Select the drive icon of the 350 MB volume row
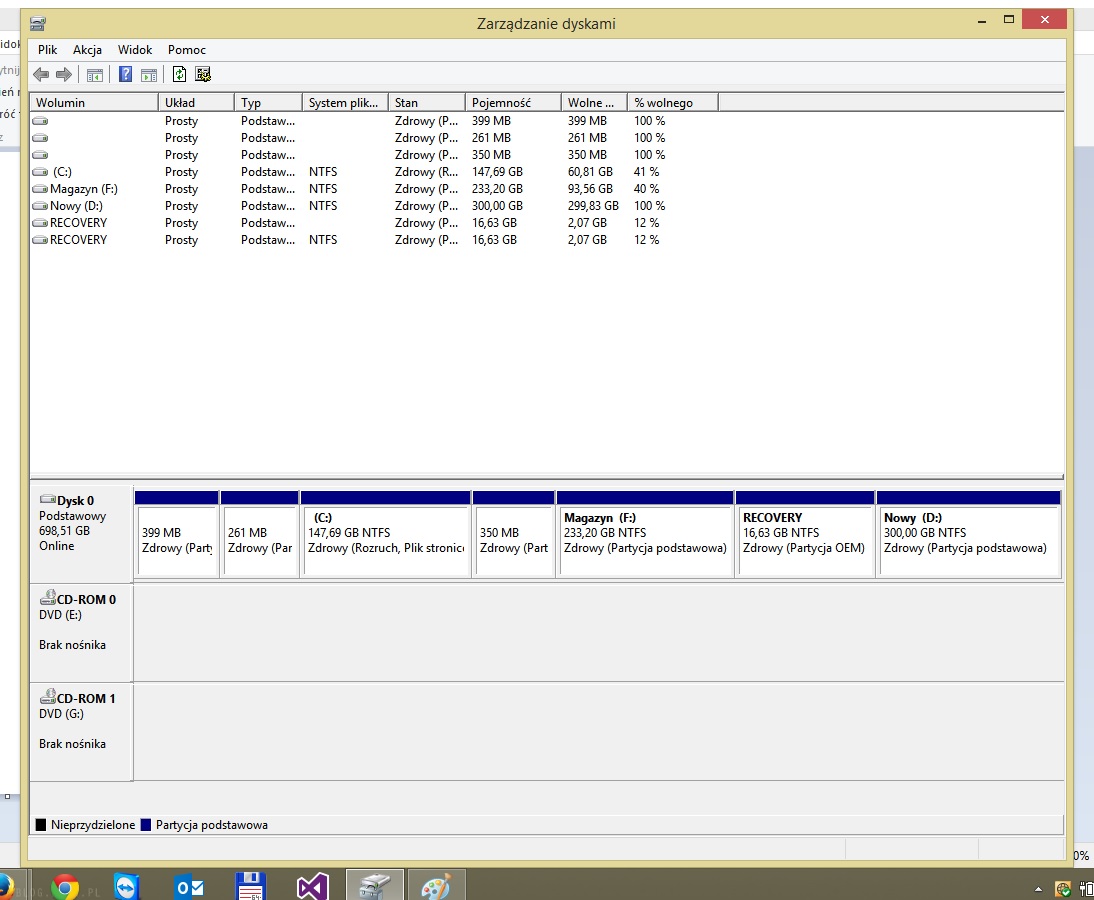The image size is (1094, 900). tap(40, 155)
